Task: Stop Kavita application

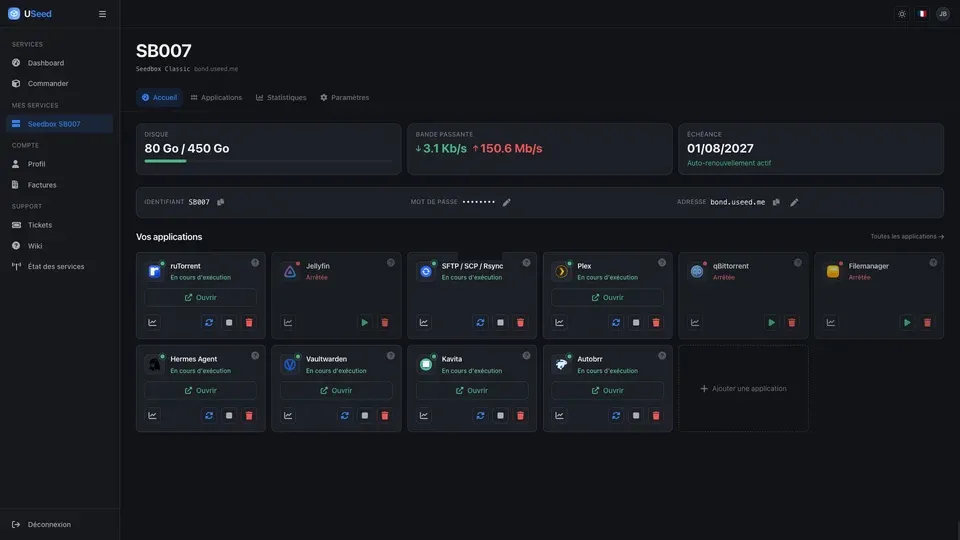Action: (x=500, y=416)
